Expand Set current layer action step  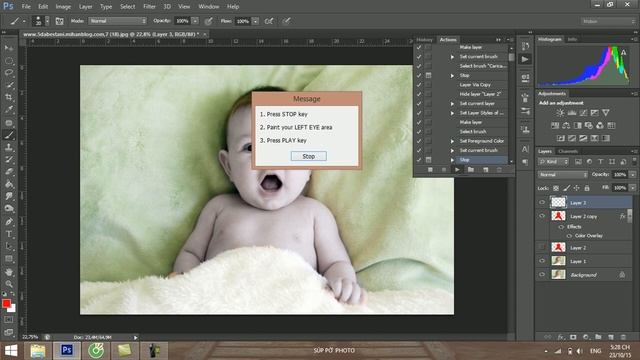coord(452,104)
